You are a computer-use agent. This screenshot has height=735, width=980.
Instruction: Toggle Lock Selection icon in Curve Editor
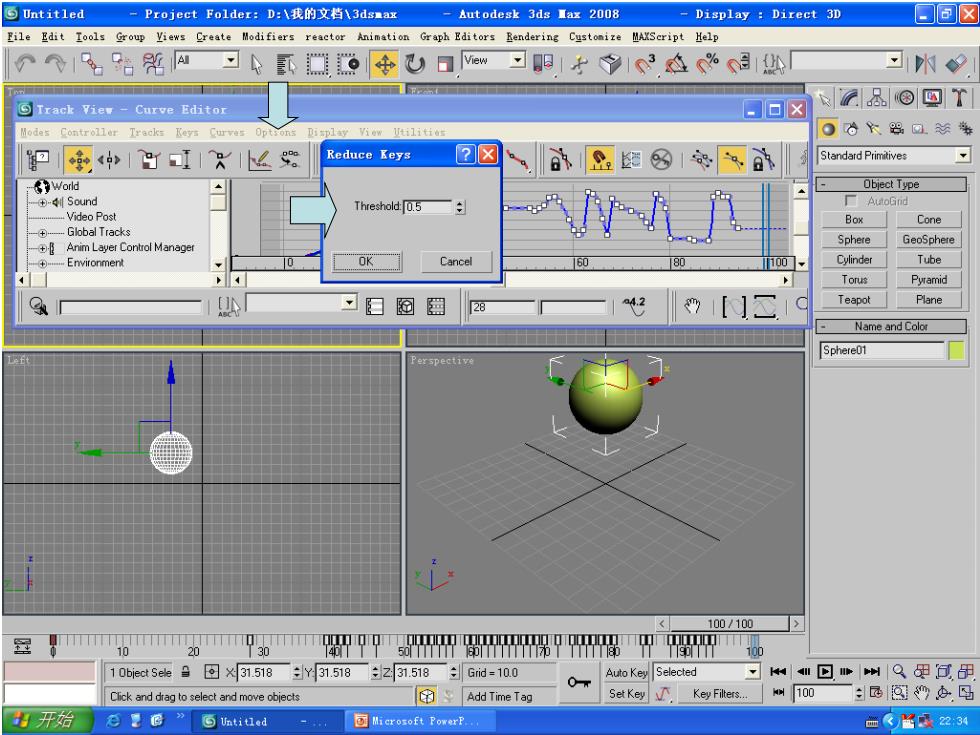[560, 160]
